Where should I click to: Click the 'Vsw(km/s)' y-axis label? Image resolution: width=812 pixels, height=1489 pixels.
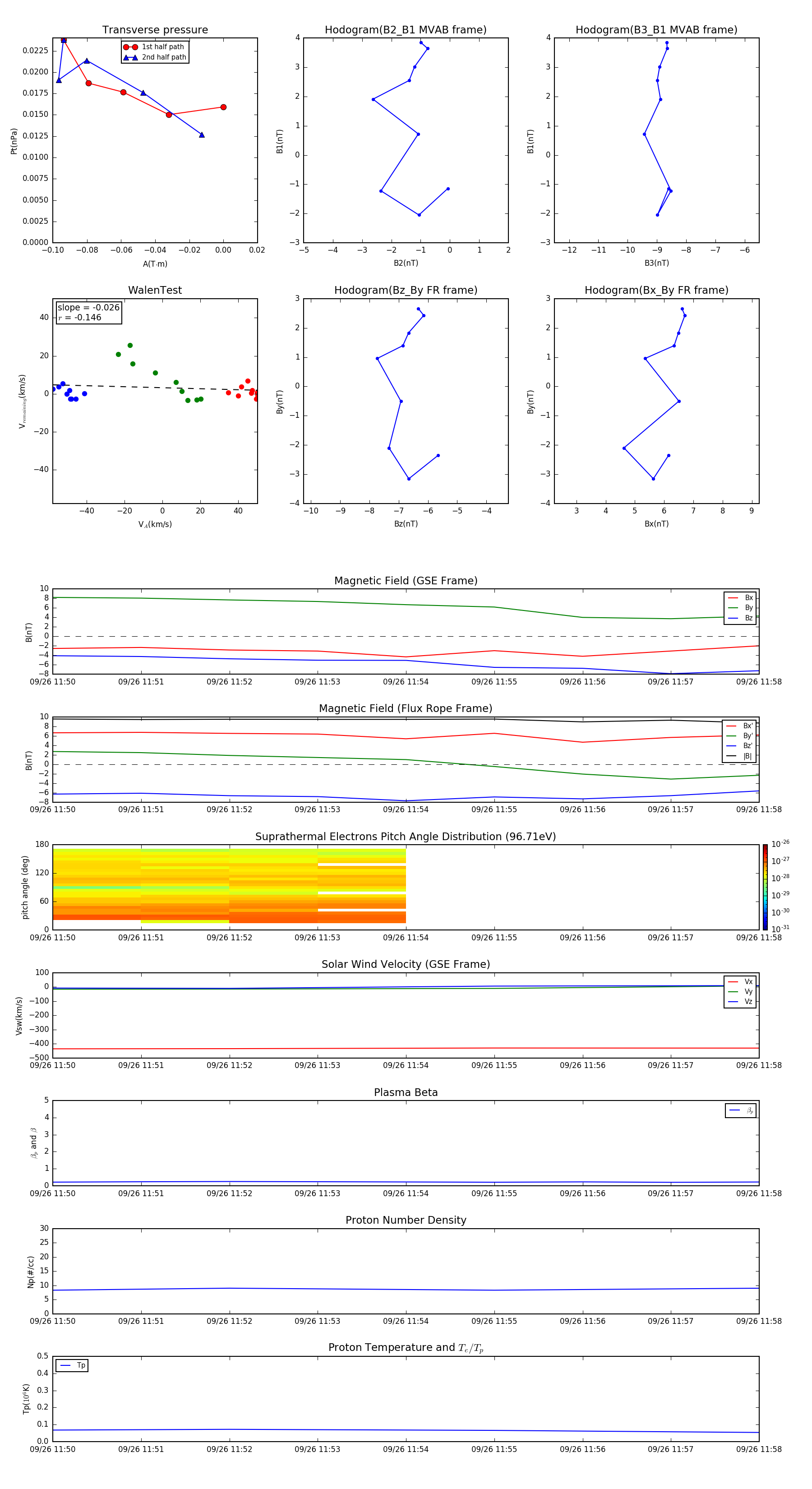point(18,1016)
